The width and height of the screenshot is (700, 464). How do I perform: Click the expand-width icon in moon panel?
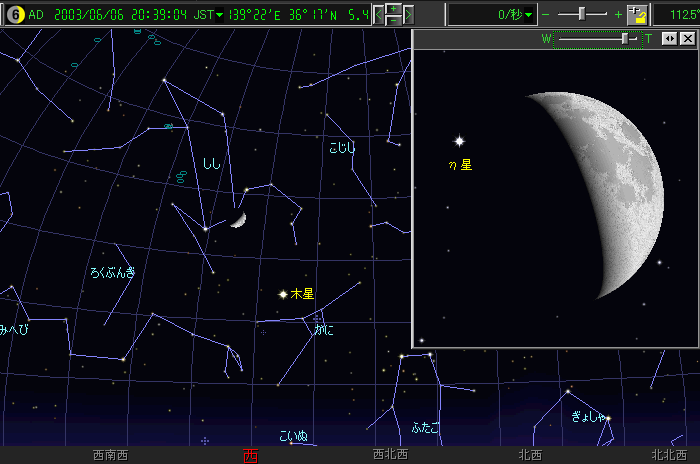(669, 39)
